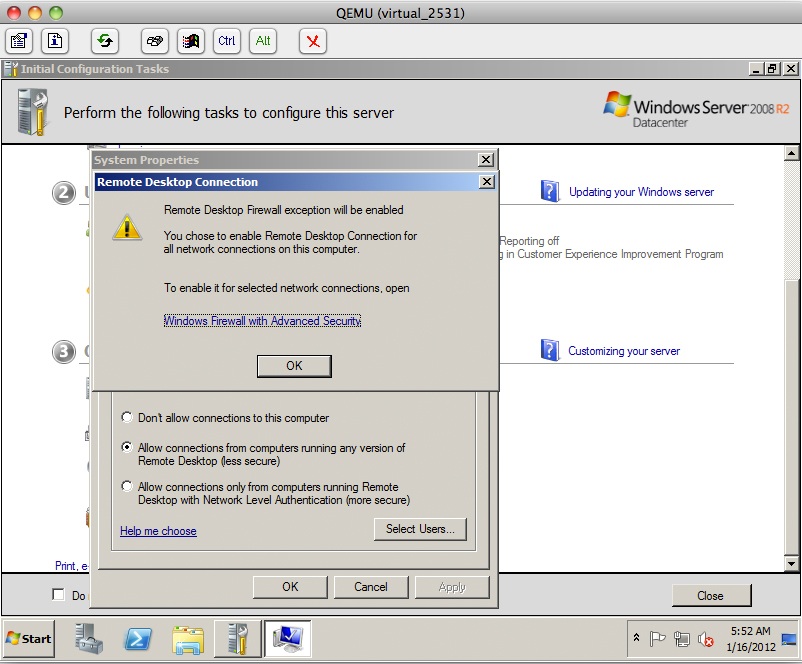802x664 pixels.
Task: Show hidden tray icons arrow
Action: (x=637, y=638)
